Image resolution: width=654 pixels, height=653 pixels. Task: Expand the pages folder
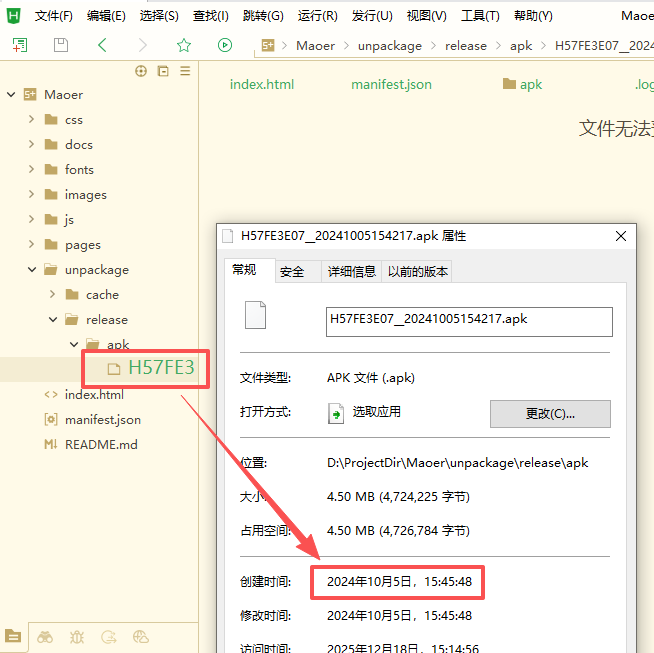[32, 245]
